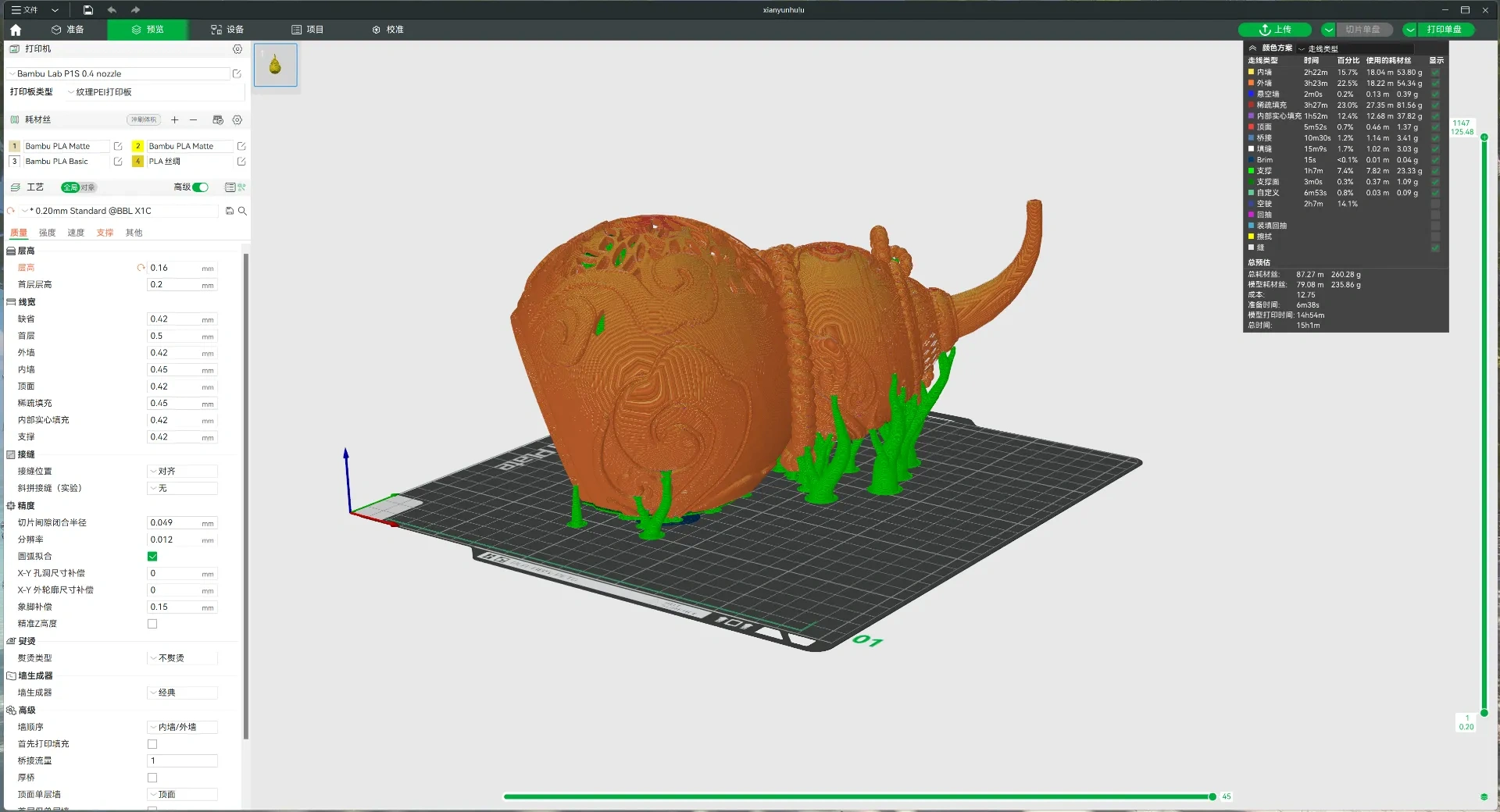Image resolution: width=1500 pixels, height=812 pixels.
Task: Open the 走线类型 color scheme dropdown
Action: (x=1355, y=48)
